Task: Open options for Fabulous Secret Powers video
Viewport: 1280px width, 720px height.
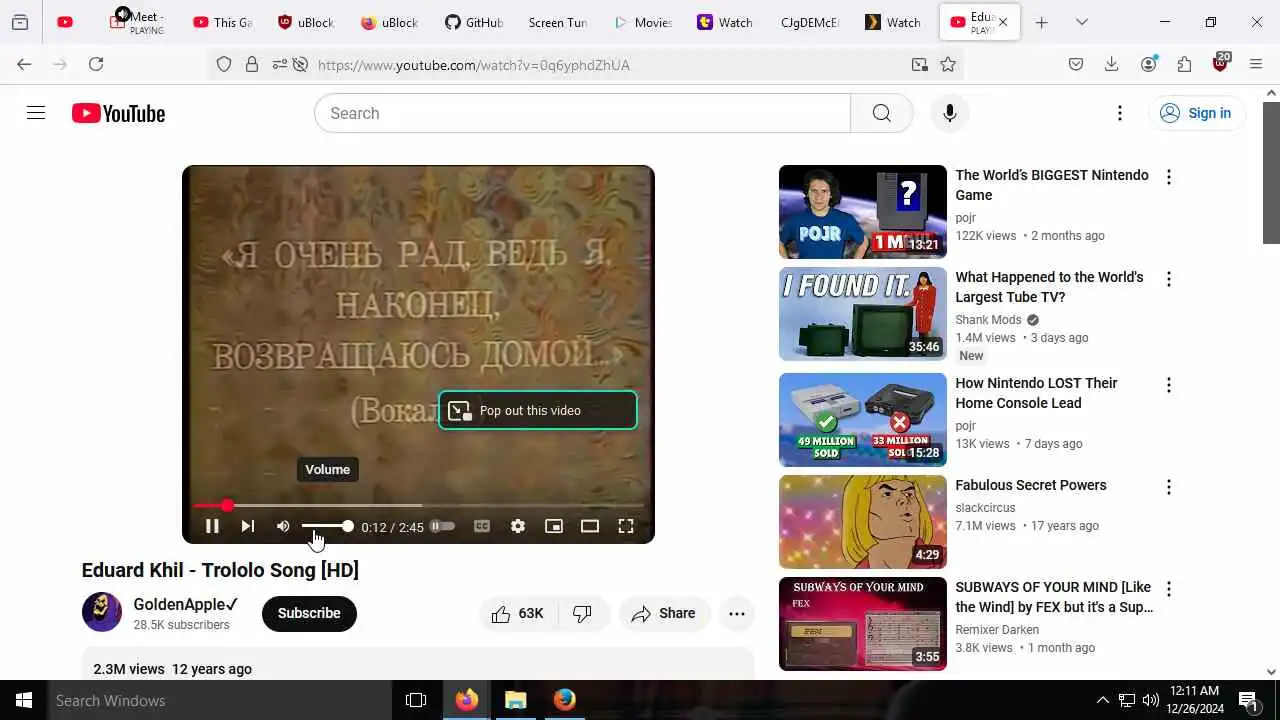Action: tap(1168, 487)
